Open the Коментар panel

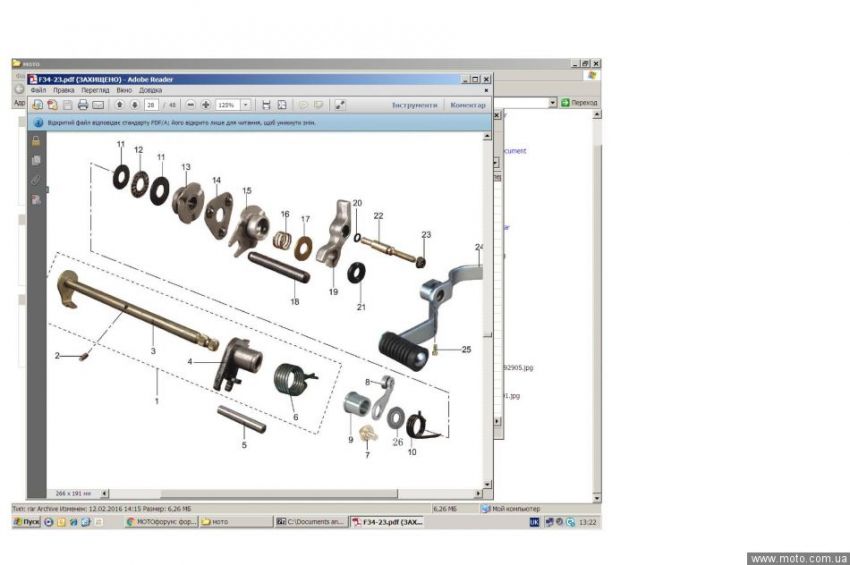tap(468, 105)
